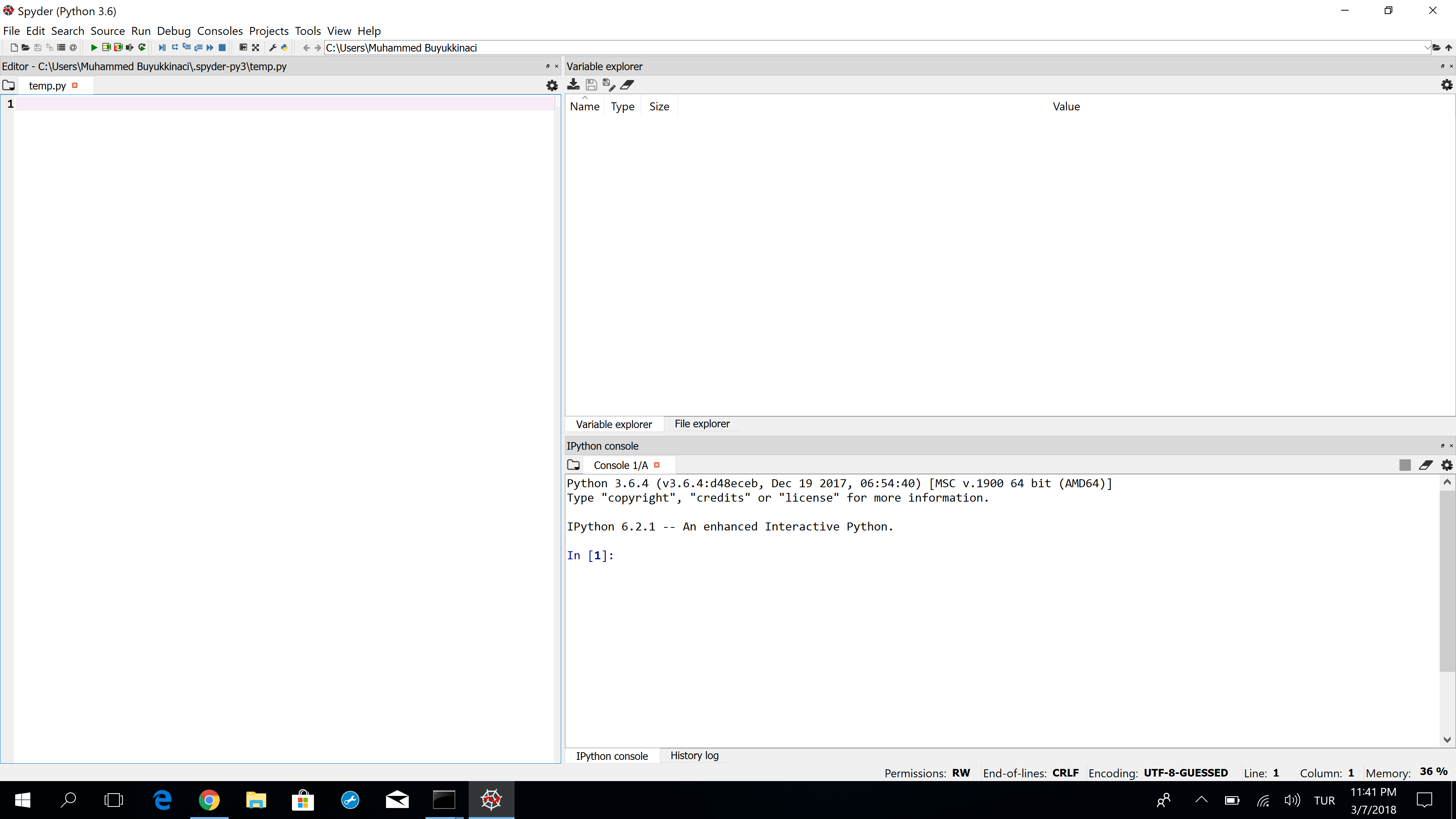Open the IPython console options gear
The image size is (1456, 819).
point(1447,465)
